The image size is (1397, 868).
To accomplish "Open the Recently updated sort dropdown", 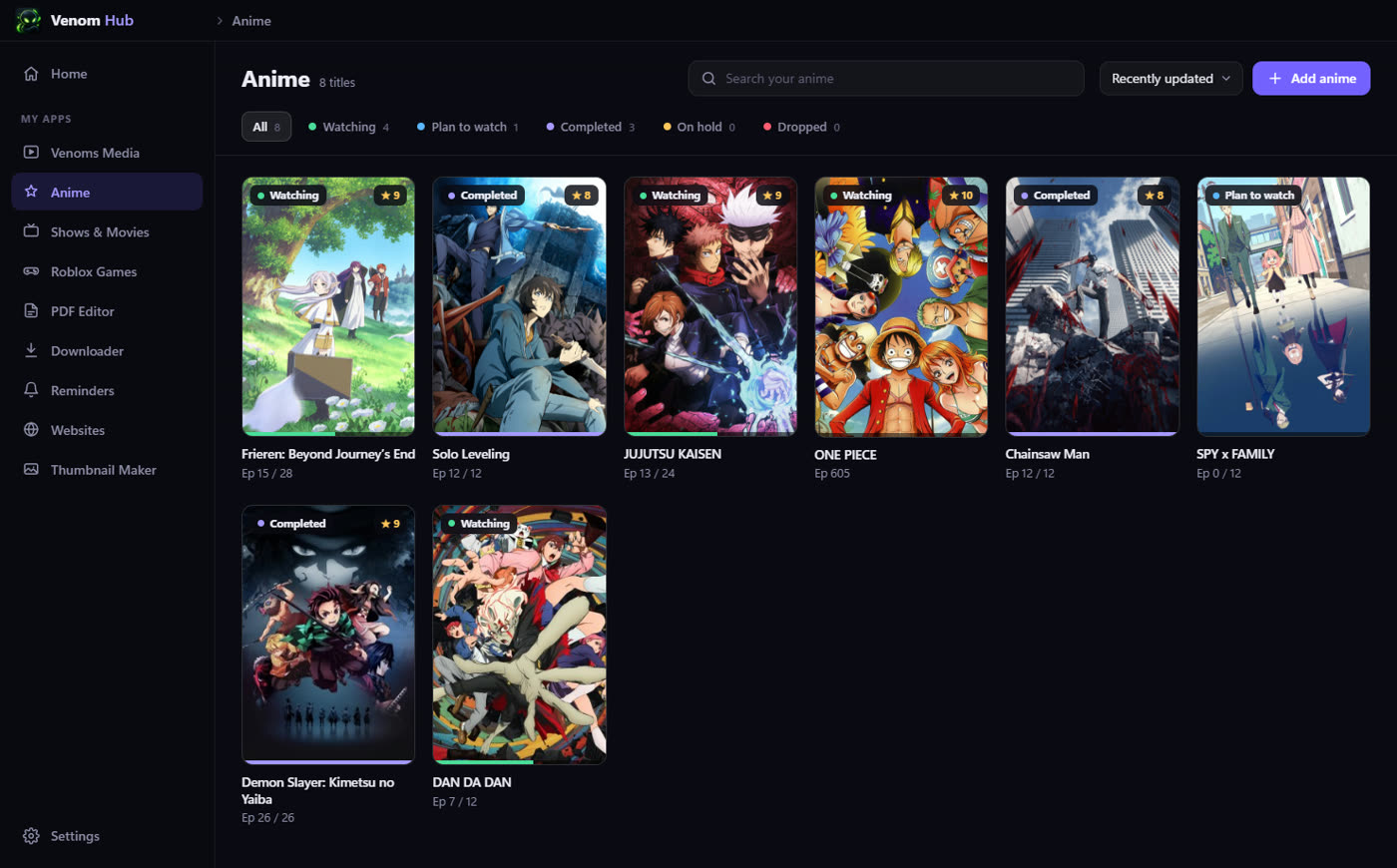I will click(x=1170, y=79).
